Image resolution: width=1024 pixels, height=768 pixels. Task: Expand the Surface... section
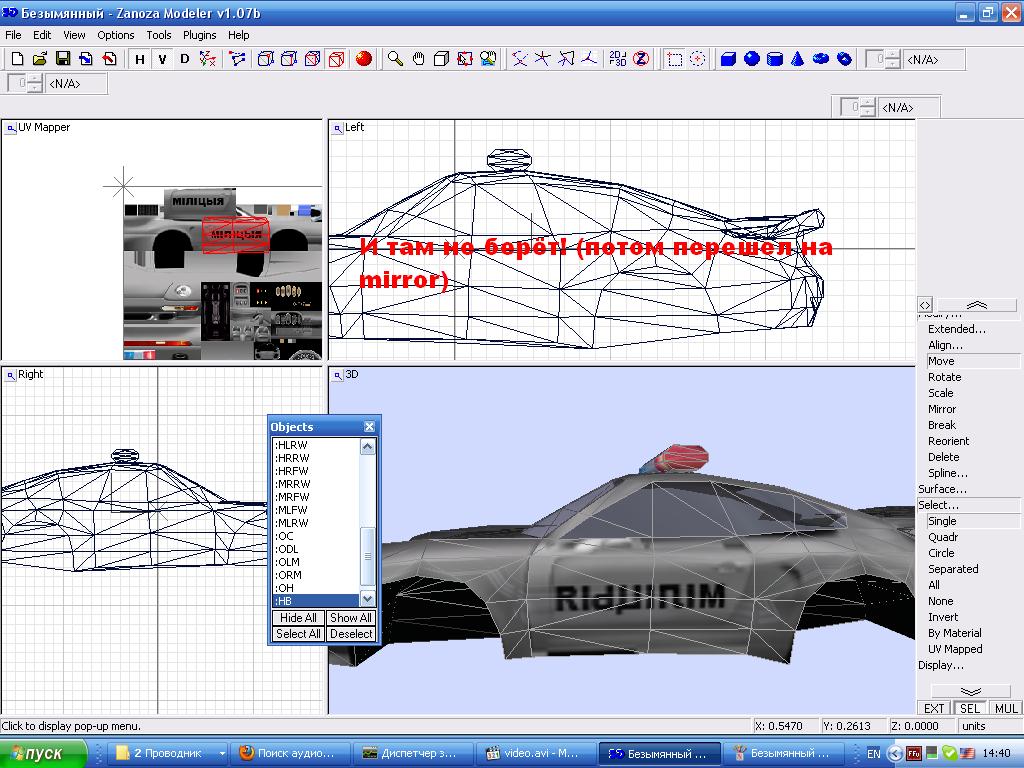tap(942, 489)
